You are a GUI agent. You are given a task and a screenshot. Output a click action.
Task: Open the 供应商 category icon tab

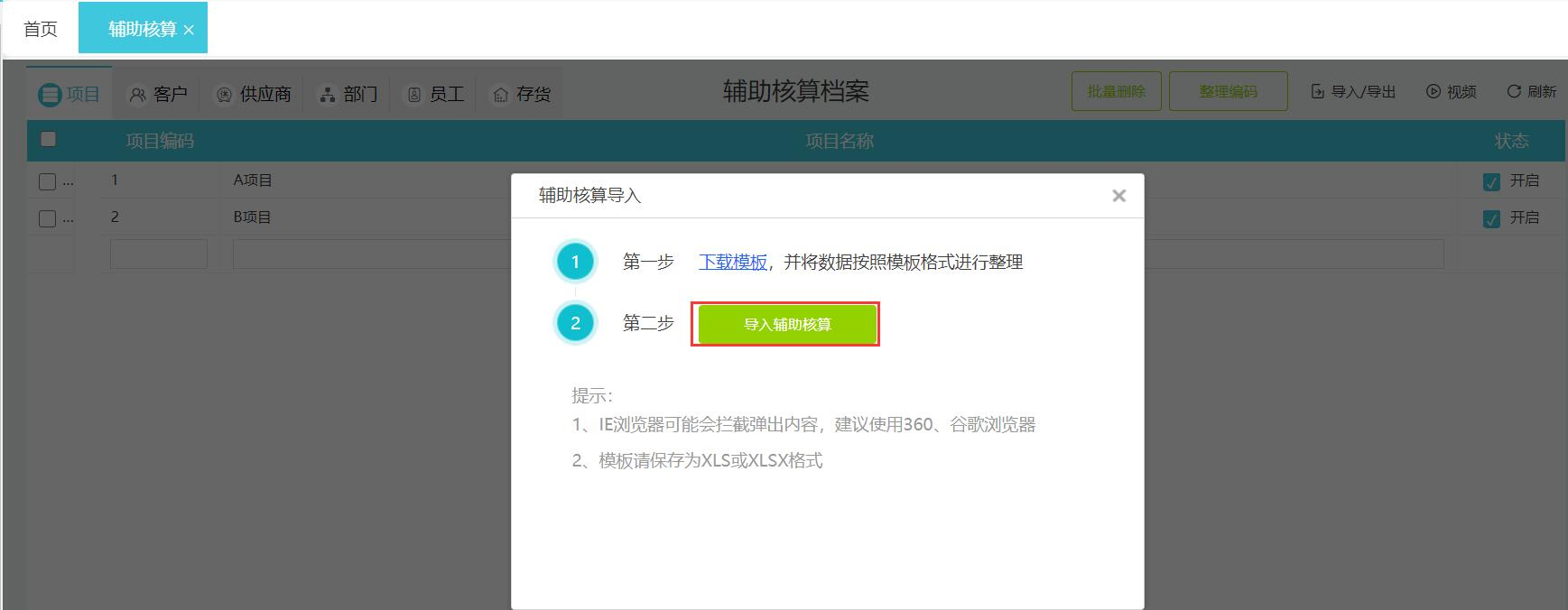click(x=253, y=94)
